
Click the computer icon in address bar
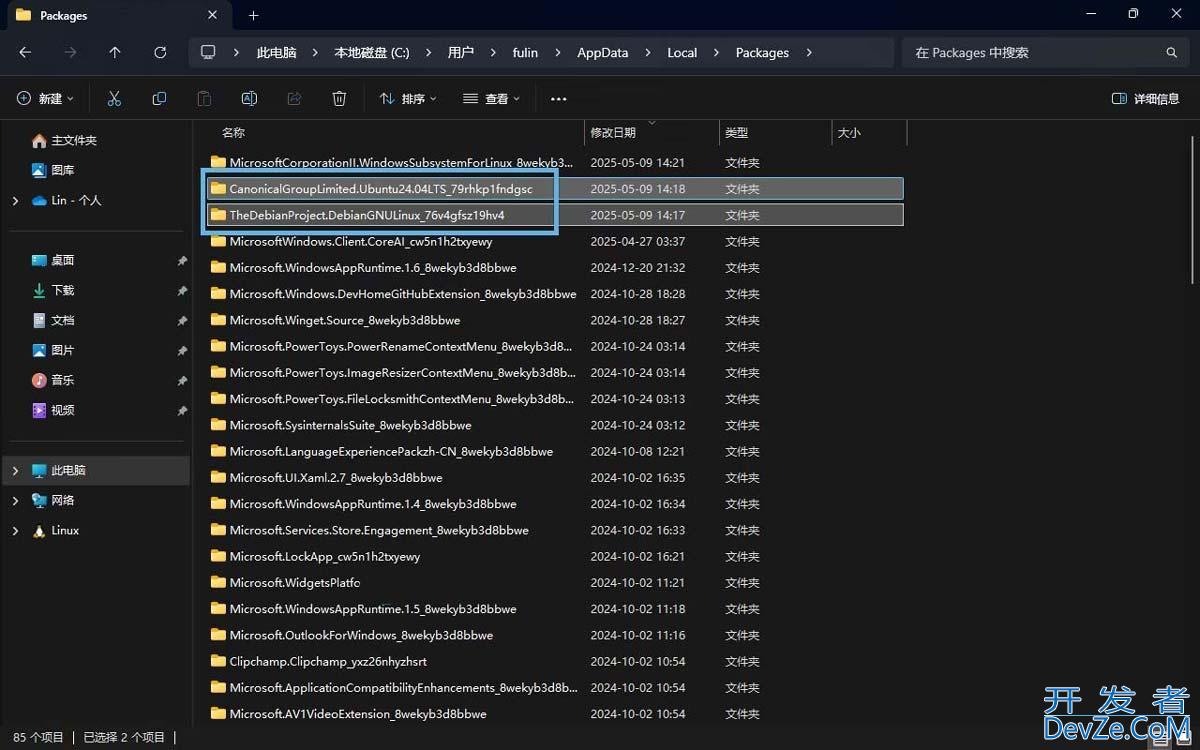click(x=208, y=52)
